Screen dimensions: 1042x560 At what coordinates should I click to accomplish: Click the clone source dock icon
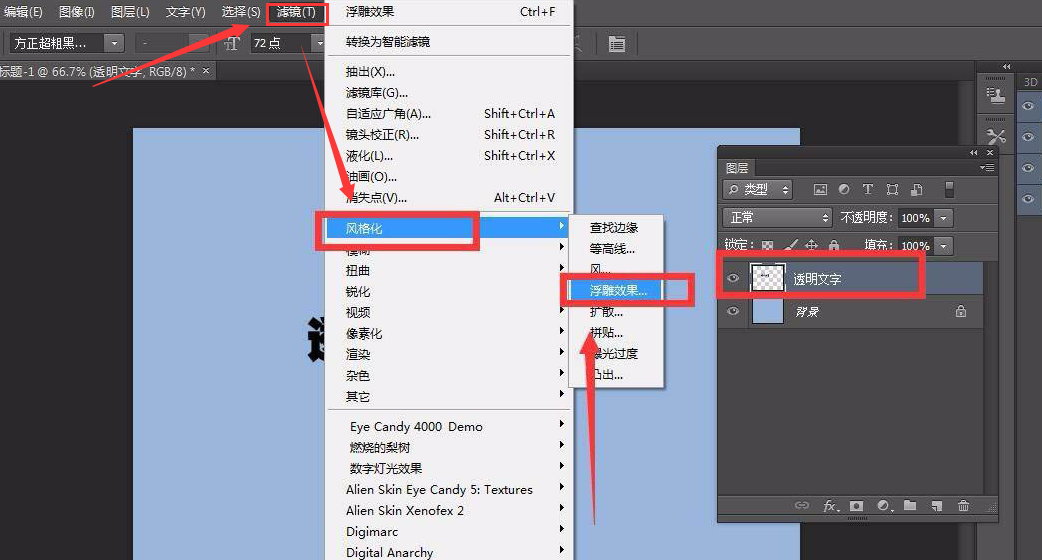coord(995,96)
